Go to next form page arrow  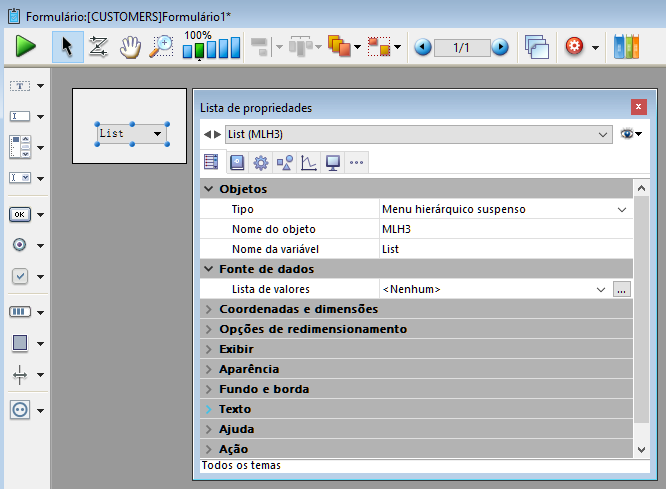click(500, 47)
